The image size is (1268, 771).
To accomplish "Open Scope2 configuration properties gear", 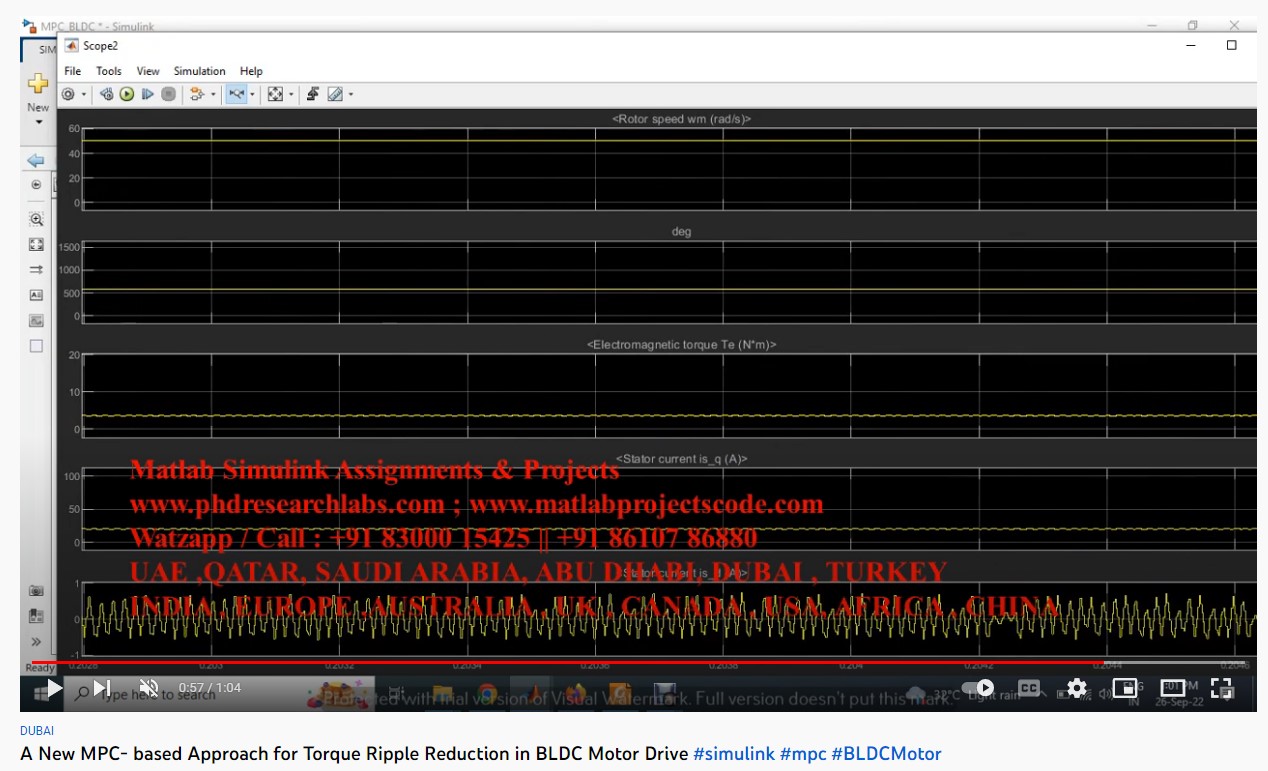I will pos(68,94).
